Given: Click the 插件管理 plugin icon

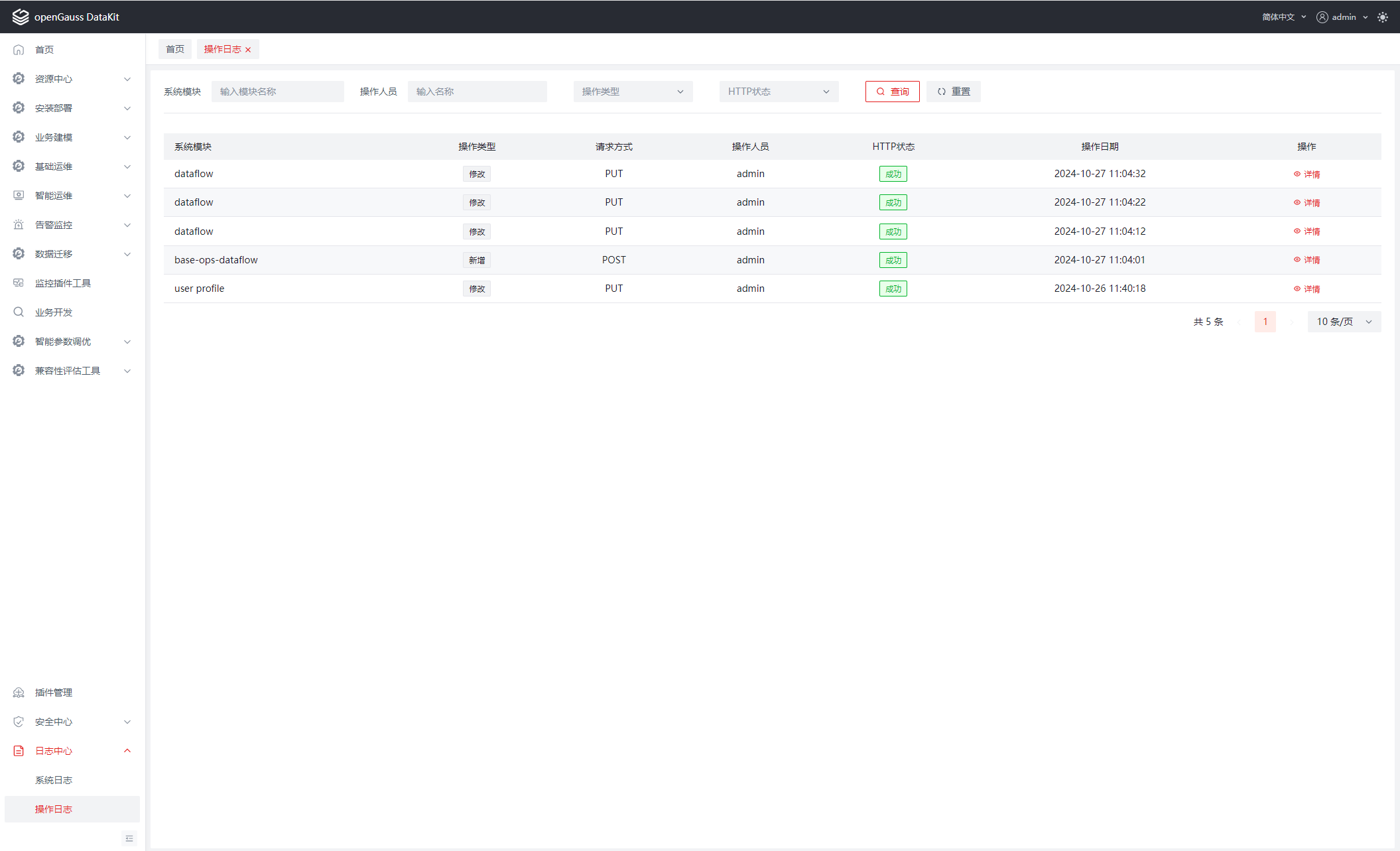Looking at the screenshot, I should 19,692.
